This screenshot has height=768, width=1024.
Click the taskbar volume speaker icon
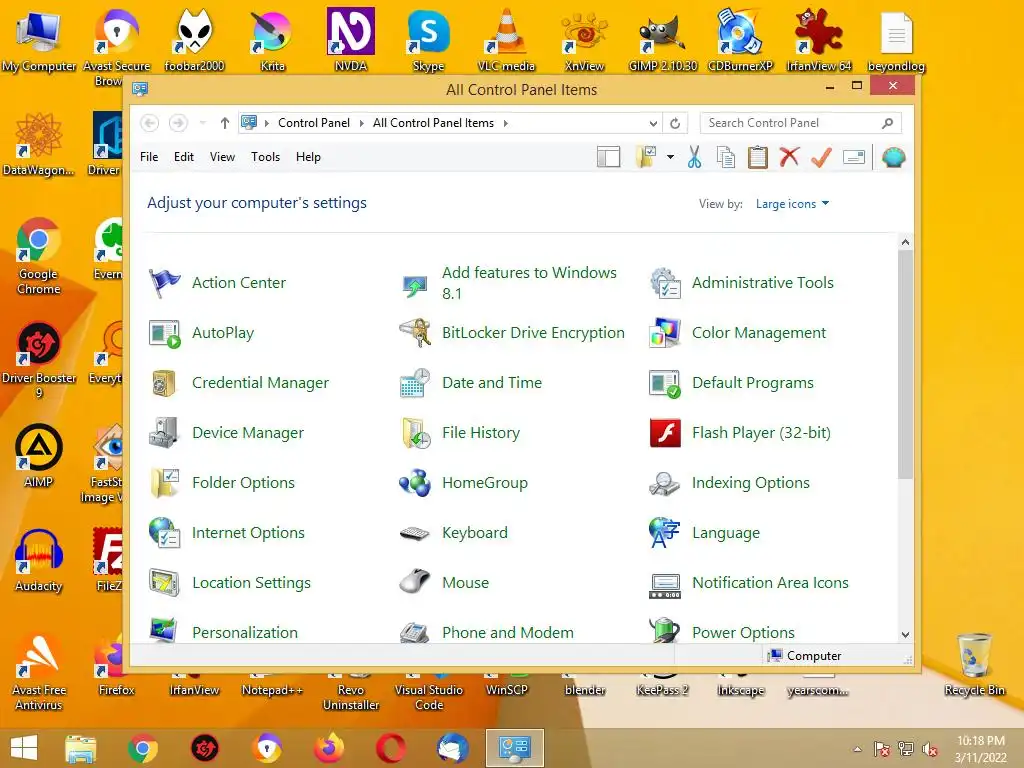coord(930,749)
